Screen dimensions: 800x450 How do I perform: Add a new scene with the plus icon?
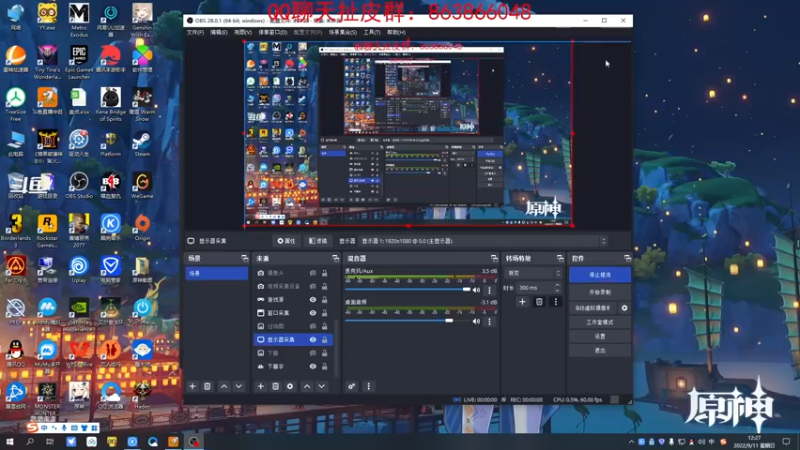tap(192, 387)
